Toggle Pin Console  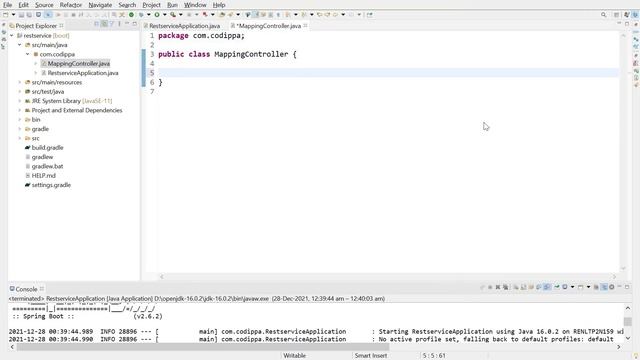click(x=557, y=287)
